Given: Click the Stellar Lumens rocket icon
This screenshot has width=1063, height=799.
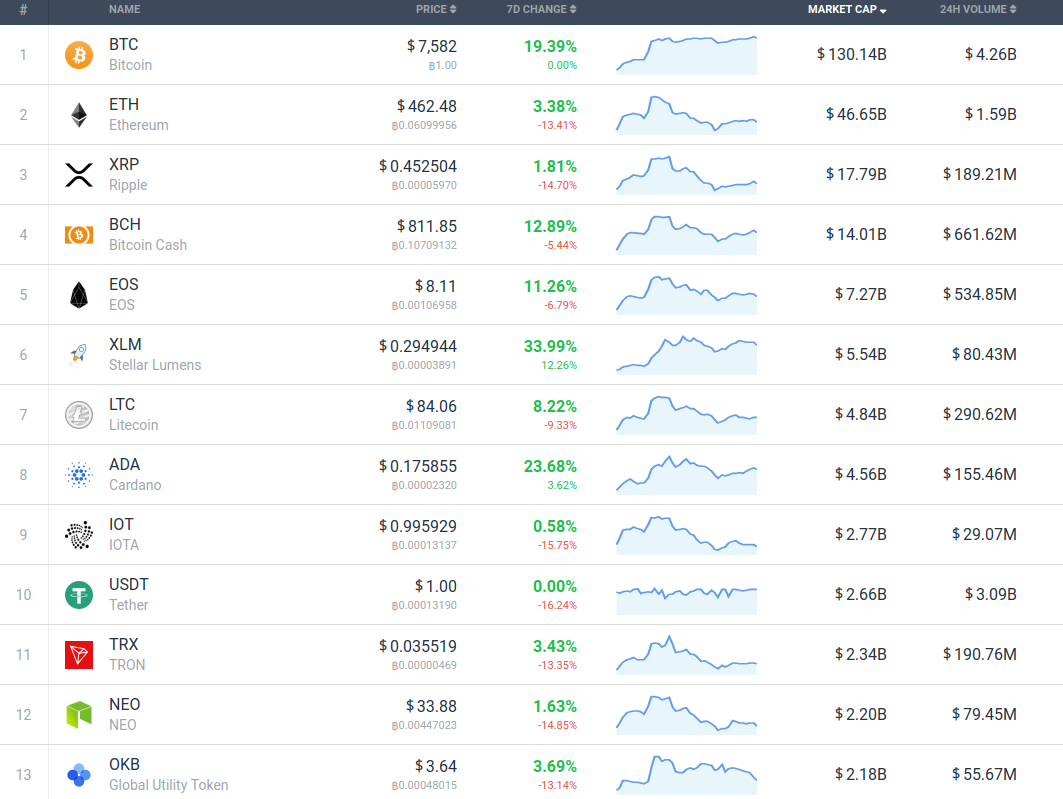Looking at the screenshot, I should 79,354.
